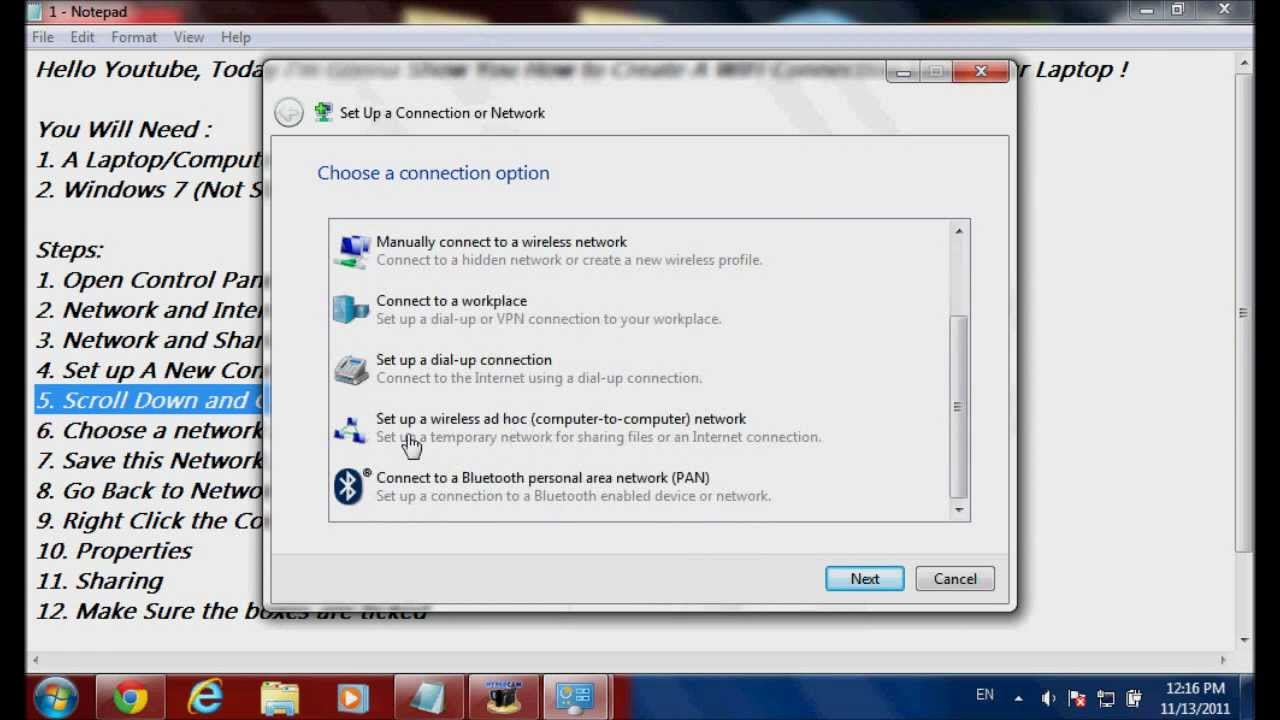Click the volume speaker tray icon

(x=1049, y=698)
